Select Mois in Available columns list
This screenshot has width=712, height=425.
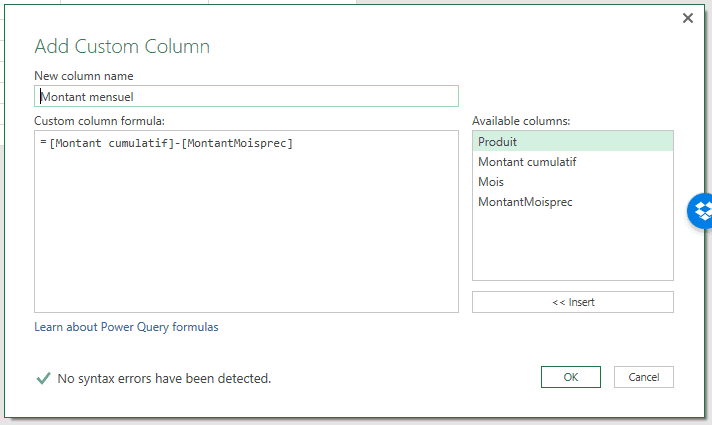pyautogui.click(x=491, y=182)
